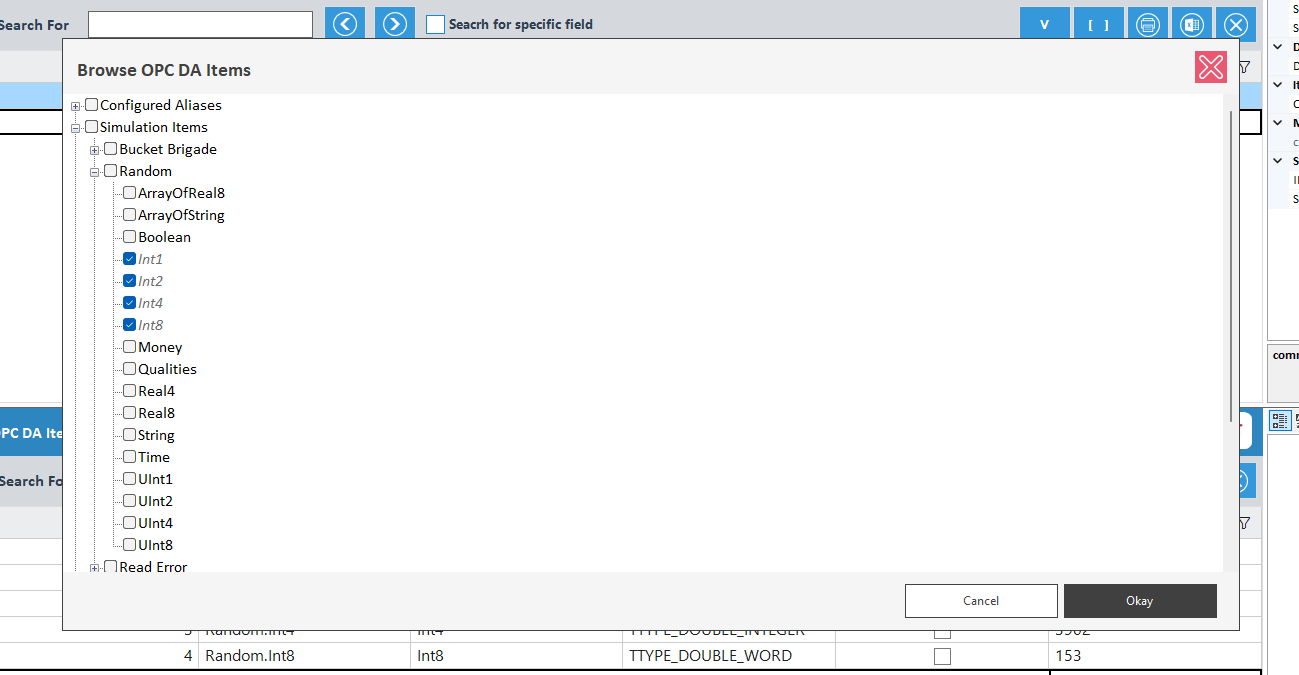Collapse the Random tree node
The width and height of the screenshot is (1299, 675).
click(95, 172)
